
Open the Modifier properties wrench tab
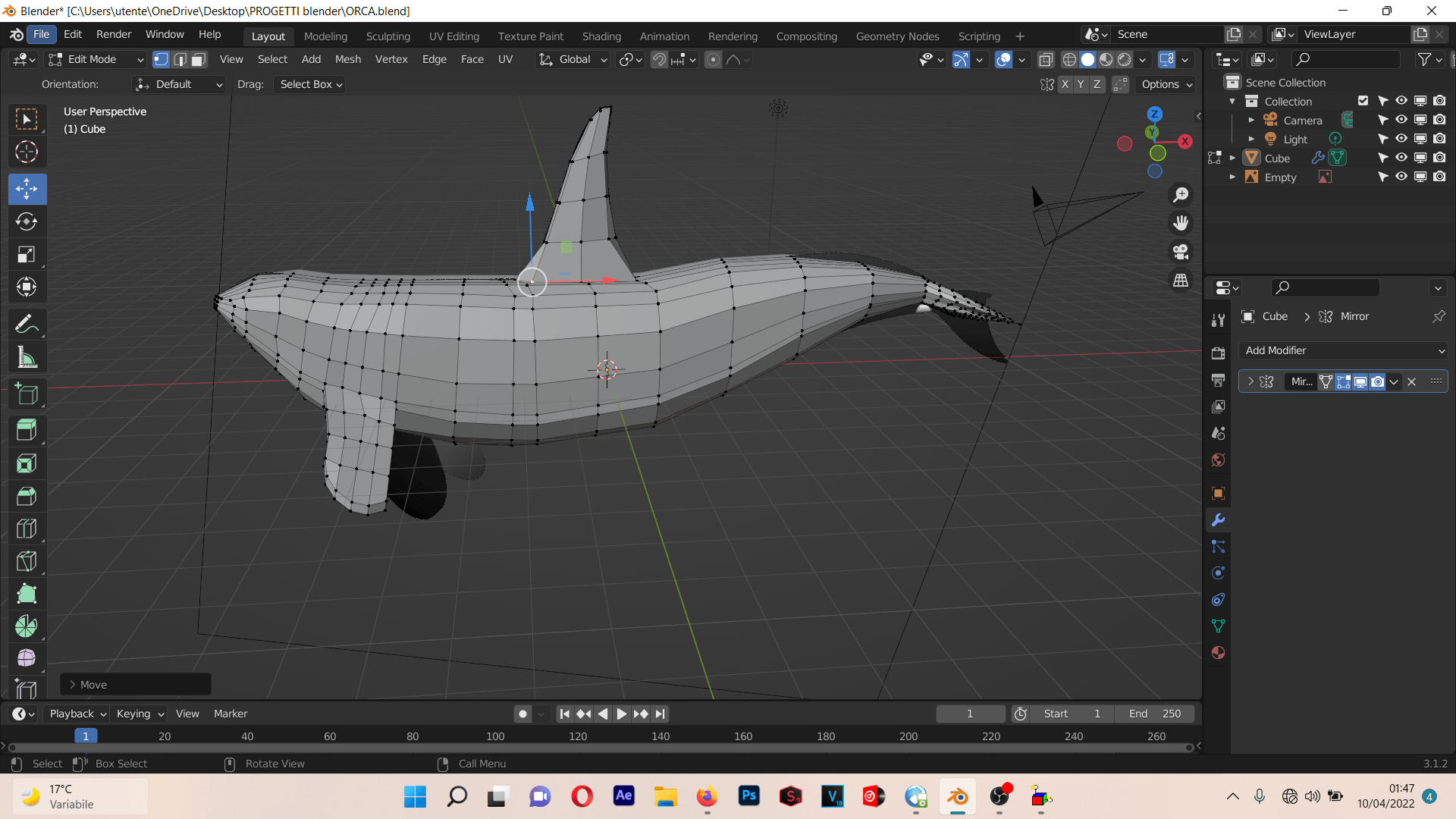click(x=1218, y=520)
